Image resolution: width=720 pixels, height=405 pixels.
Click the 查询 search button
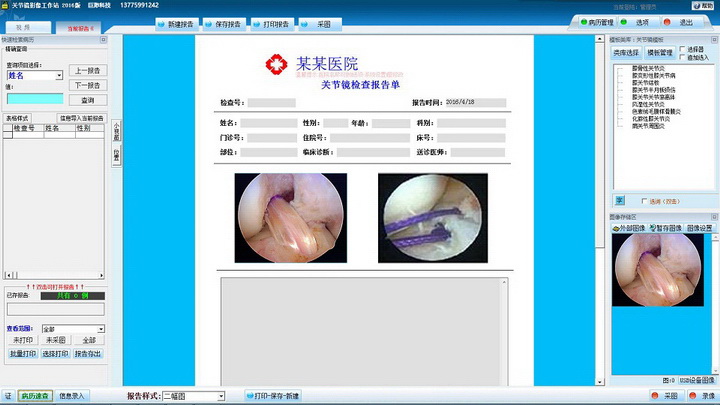point(88,100)
